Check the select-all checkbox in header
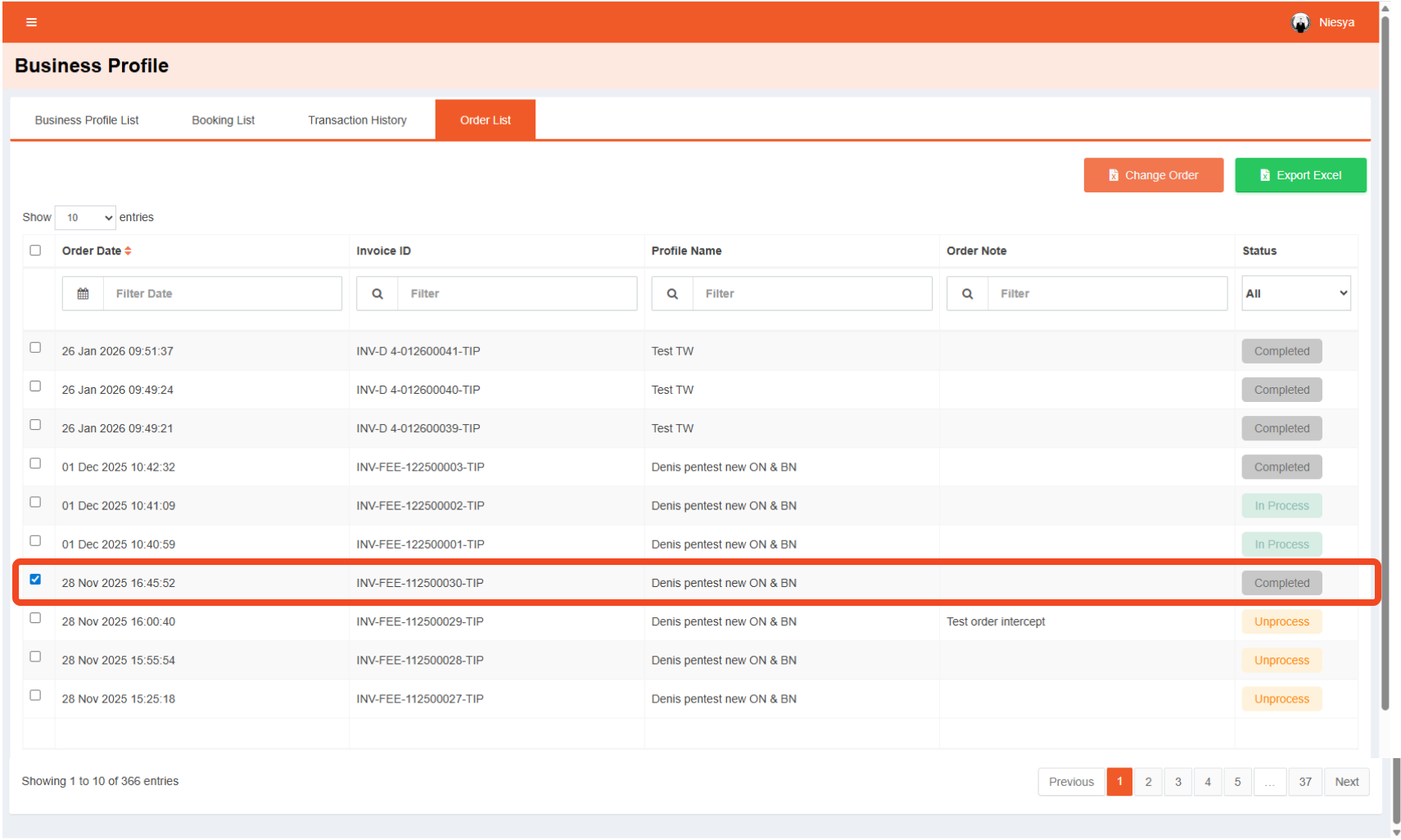Screen dimensions: 1401x840 coord(35,251)
